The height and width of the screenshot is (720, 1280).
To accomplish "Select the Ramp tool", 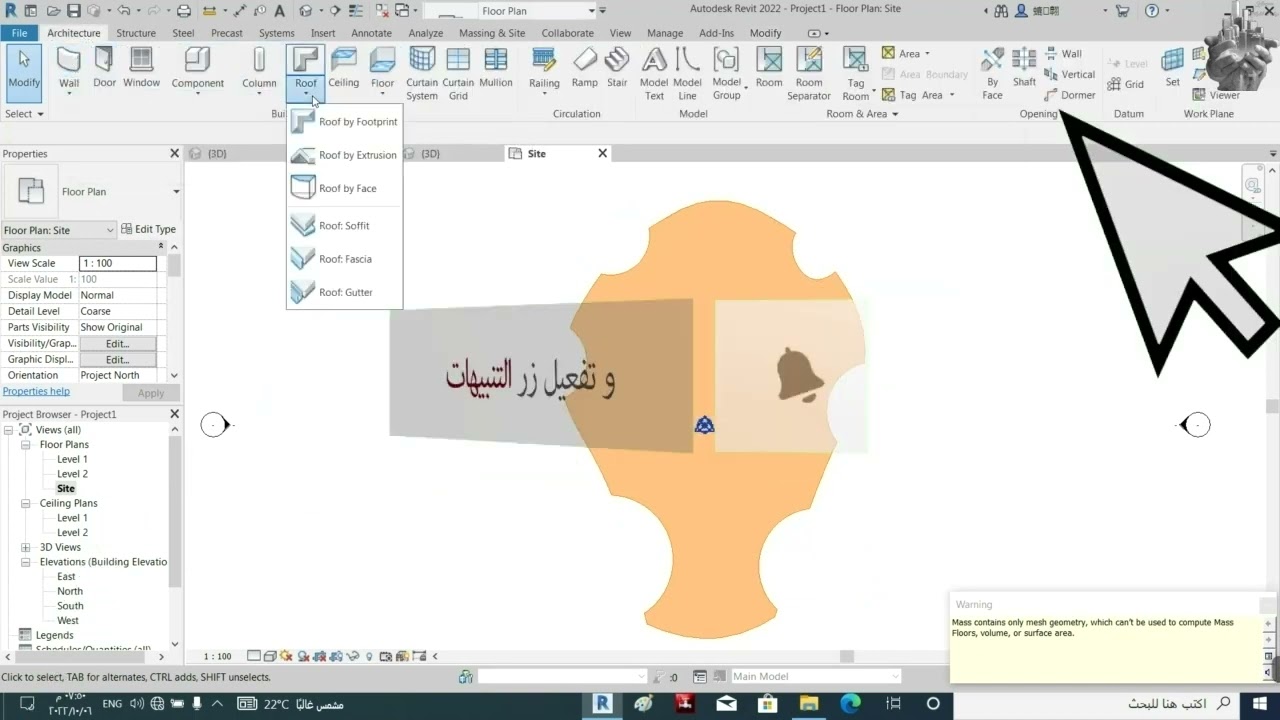I will coord(585,67).
